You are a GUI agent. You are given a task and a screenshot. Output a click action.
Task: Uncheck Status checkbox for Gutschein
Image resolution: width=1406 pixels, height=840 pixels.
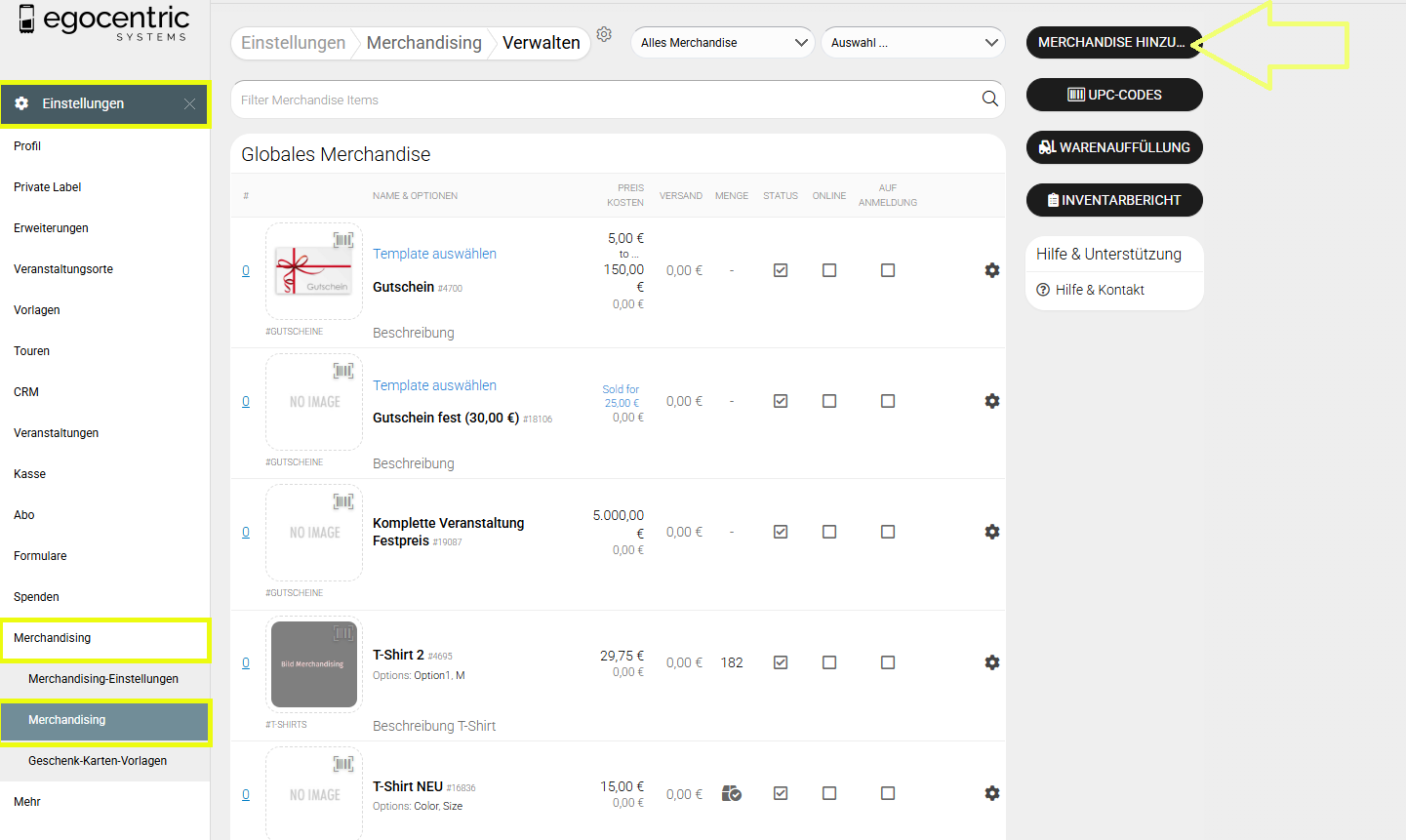(781, 270)
